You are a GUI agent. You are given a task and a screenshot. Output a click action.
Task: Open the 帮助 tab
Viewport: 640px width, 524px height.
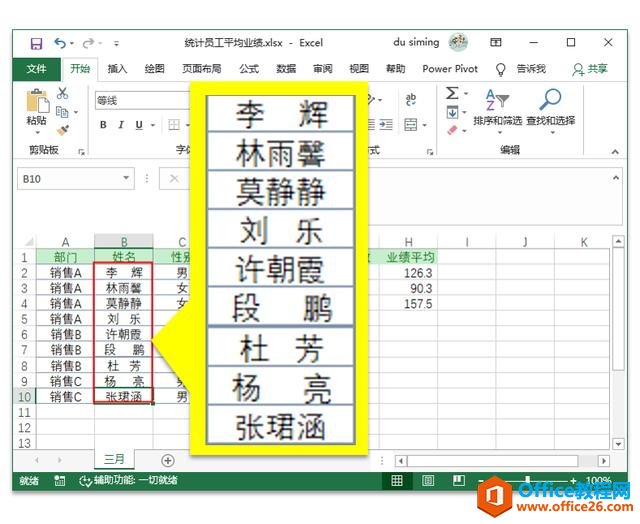coord(396,69)
